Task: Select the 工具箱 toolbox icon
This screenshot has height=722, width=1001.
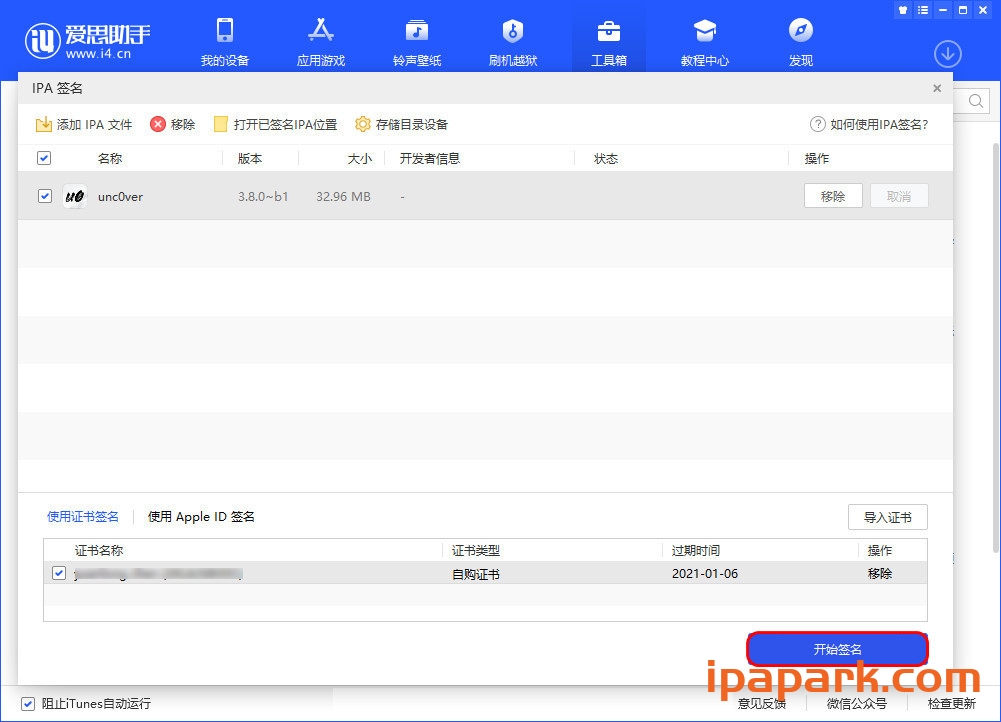Action: 608,38
